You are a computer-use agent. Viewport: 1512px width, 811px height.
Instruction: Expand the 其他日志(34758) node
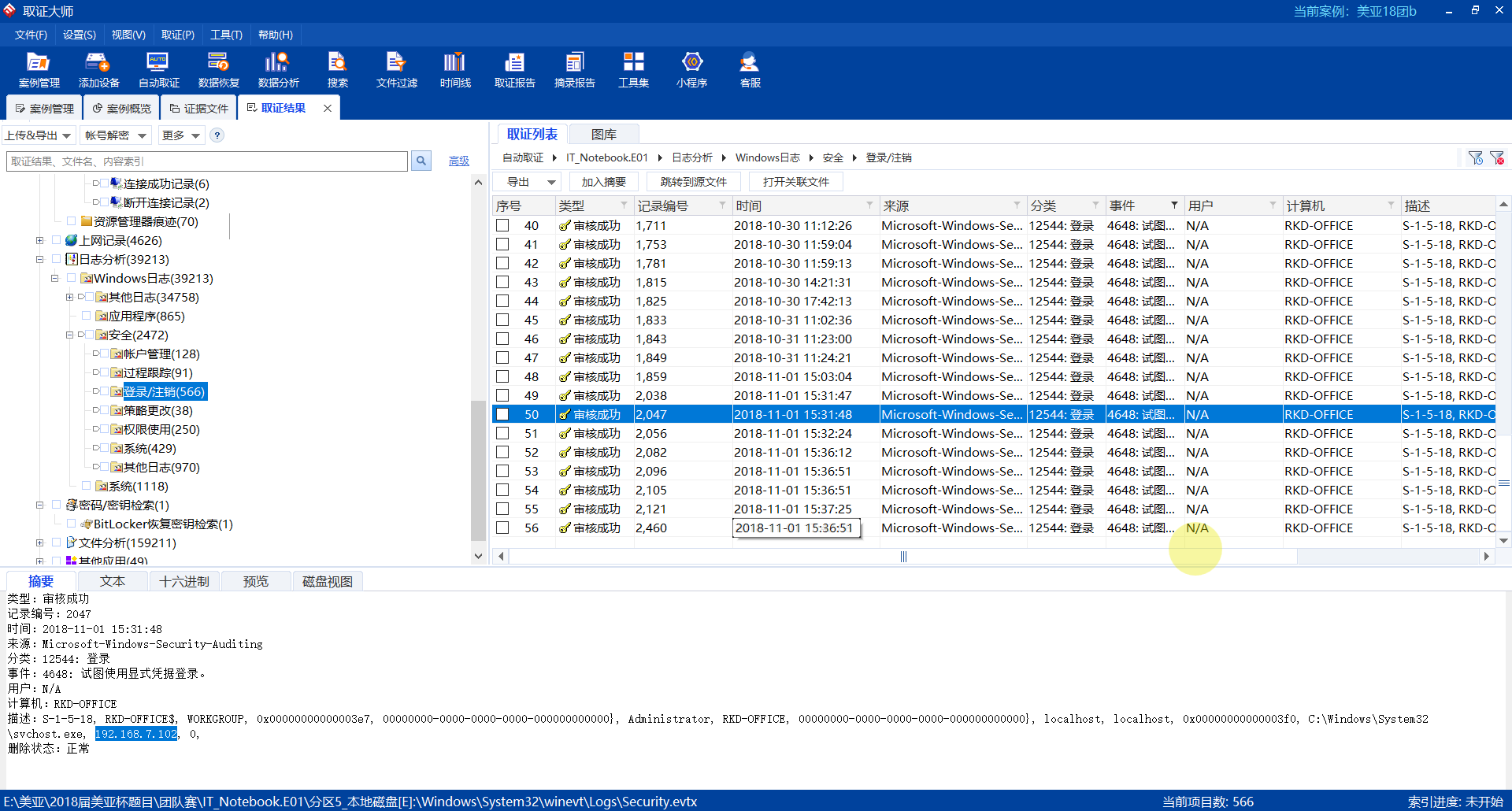[69, 297]
